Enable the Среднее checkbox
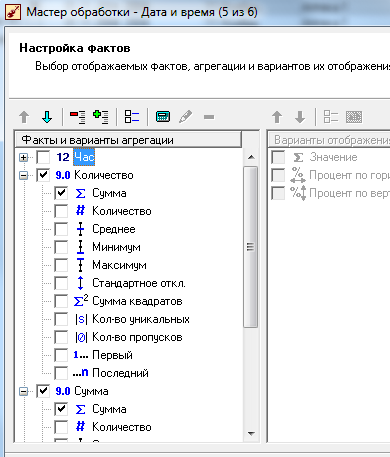Image resolution: width=390 pixels, height=457 pixels. tap(61, 229)
